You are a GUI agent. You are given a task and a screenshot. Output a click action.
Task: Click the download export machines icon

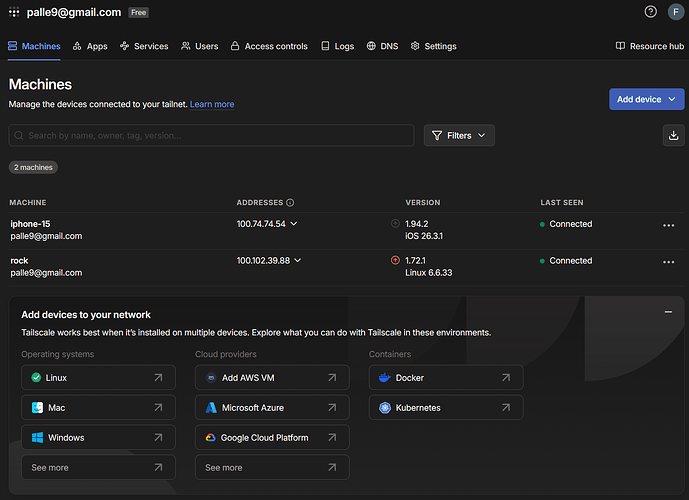[673, 135]
